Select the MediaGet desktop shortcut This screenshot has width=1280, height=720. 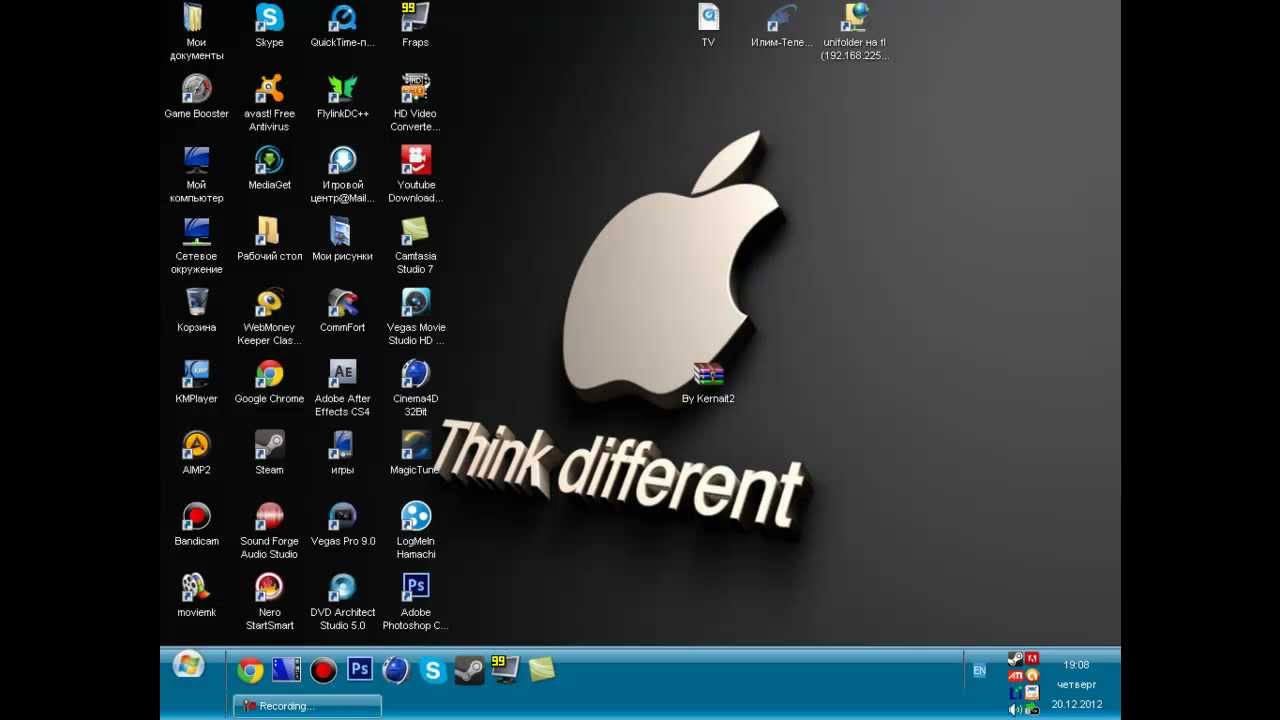tap(269, 168)
